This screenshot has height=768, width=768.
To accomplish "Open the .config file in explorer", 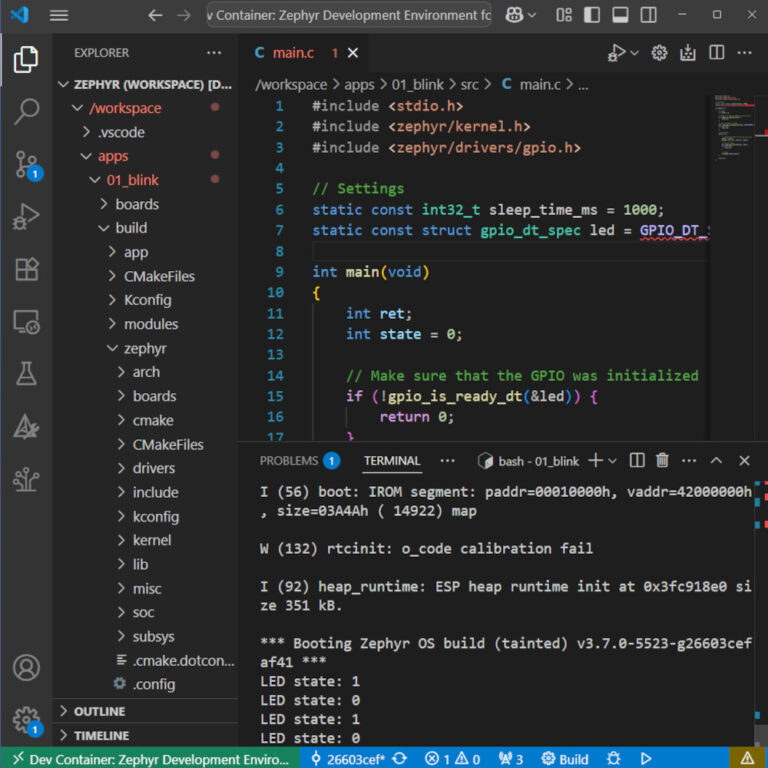I will [153, 684].
